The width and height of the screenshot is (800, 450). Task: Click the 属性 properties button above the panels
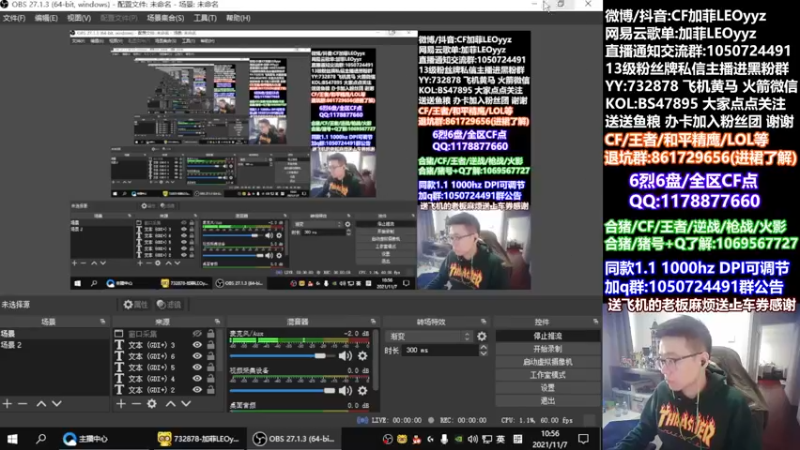click(x=135, y=305)
